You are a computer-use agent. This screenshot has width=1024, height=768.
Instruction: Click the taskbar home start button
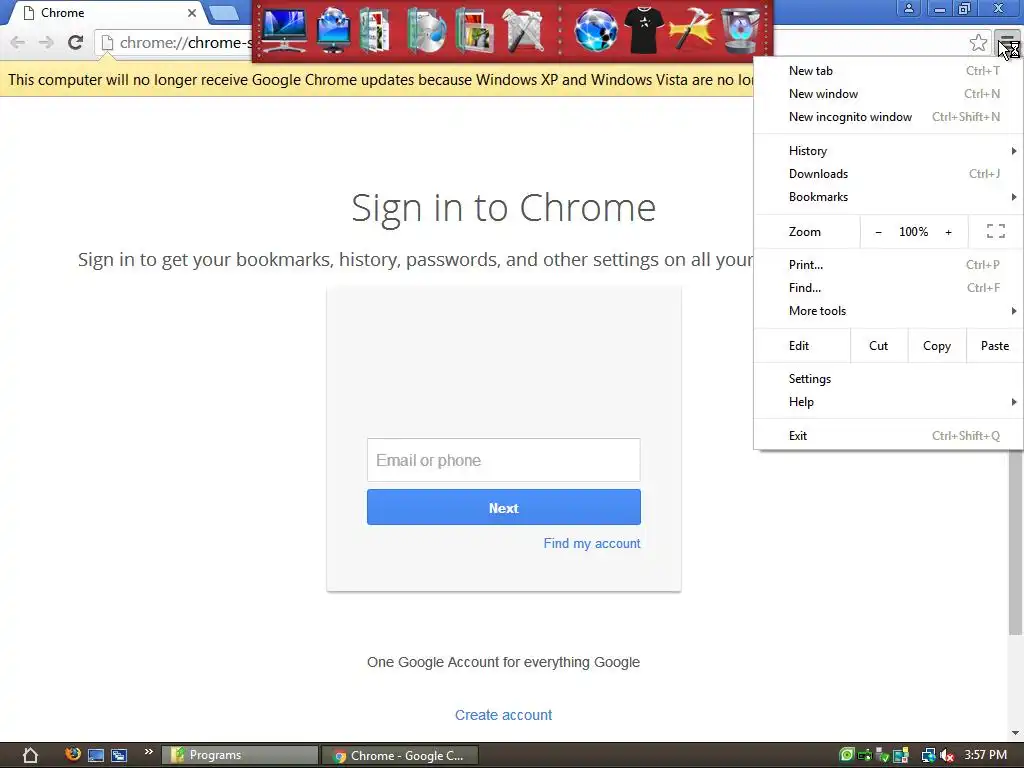[x=30, y=756]
